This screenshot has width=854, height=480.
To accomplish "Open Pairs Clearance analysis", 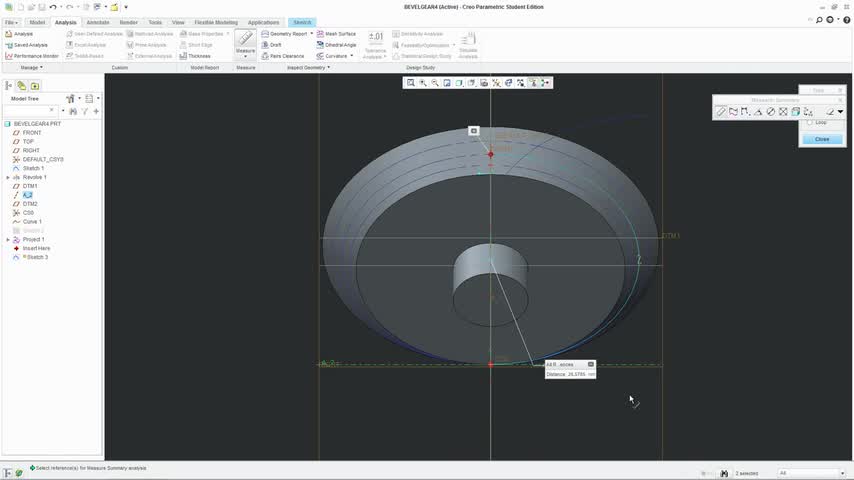I will tap(283, 56).
